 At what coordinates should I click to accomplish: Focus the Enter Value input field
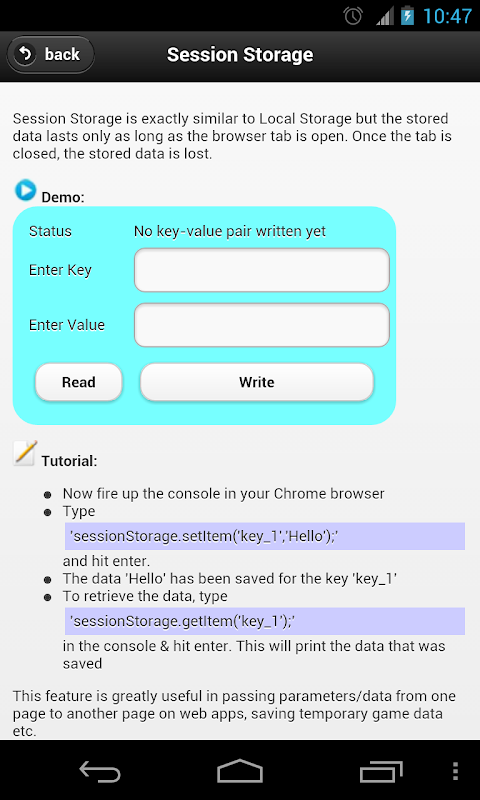262,325
